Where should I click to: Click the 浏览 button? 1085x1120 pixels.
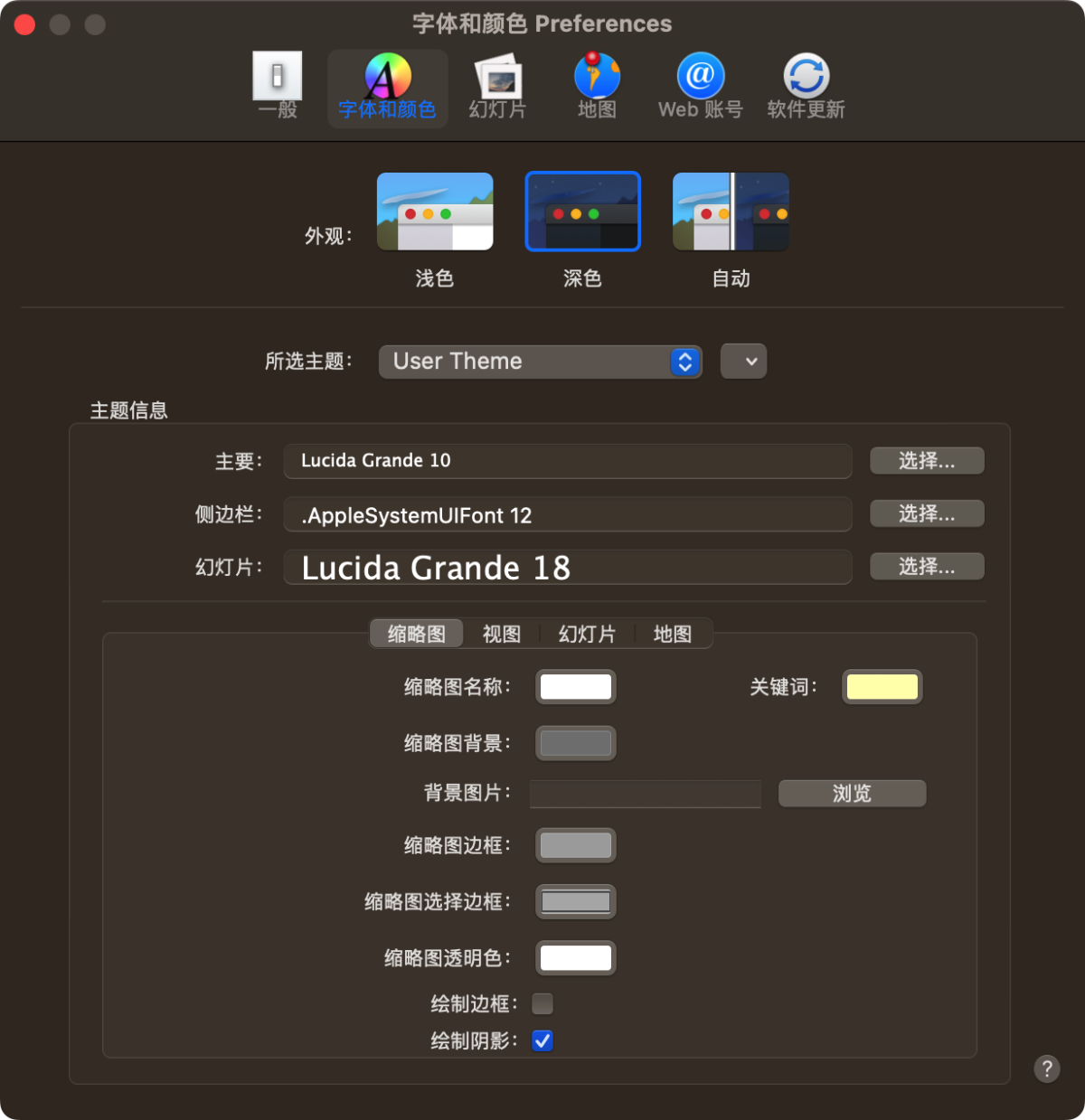pos(852,794)
